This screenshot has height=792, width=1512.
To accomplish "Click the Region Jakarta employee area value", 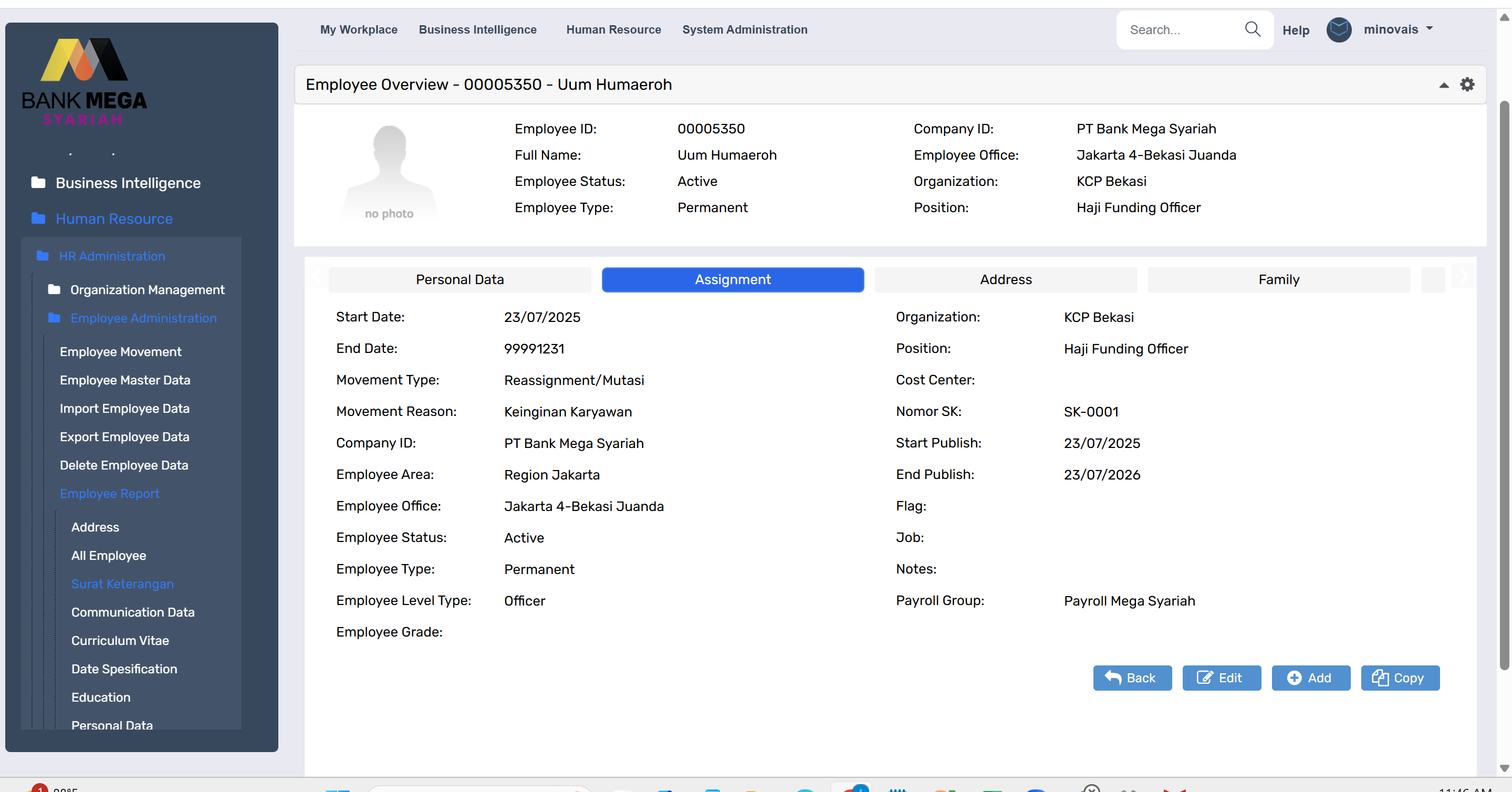I will 551,475.
